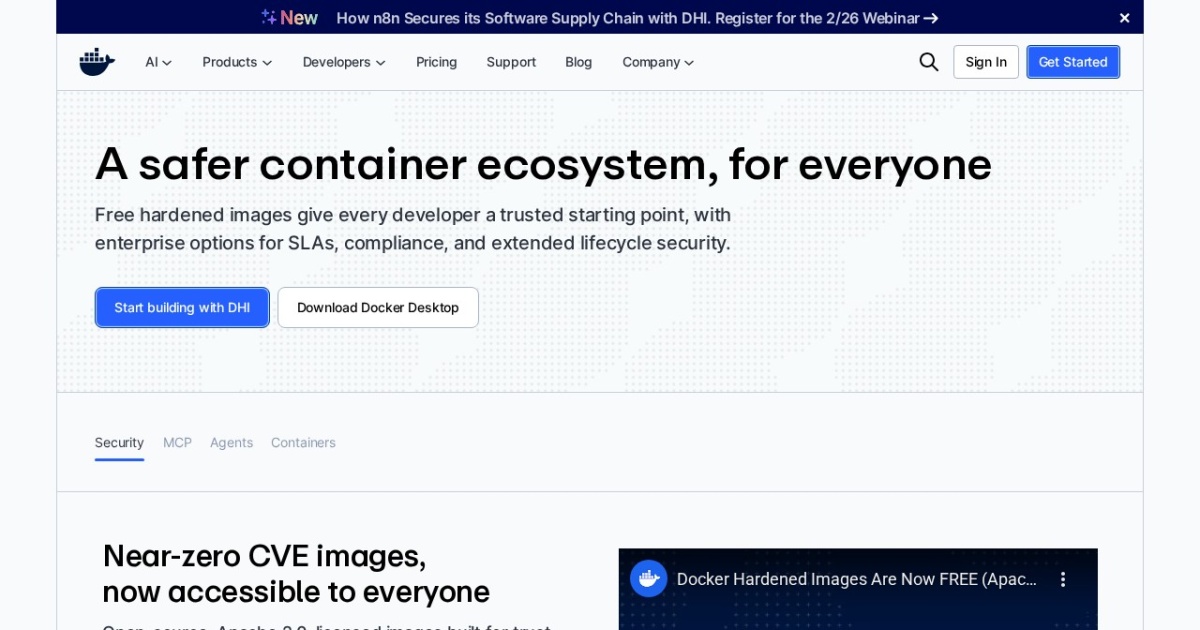Click the arrow icon after the webinar text
Viewport: 1200px width, 630px height.
pyautogui.click(x=930, y=18)
